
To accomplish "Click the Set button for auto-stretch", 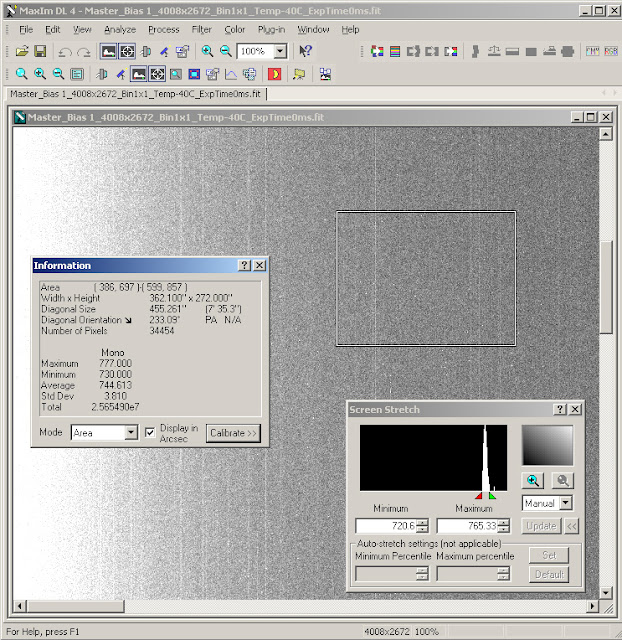I will [549, 555].
